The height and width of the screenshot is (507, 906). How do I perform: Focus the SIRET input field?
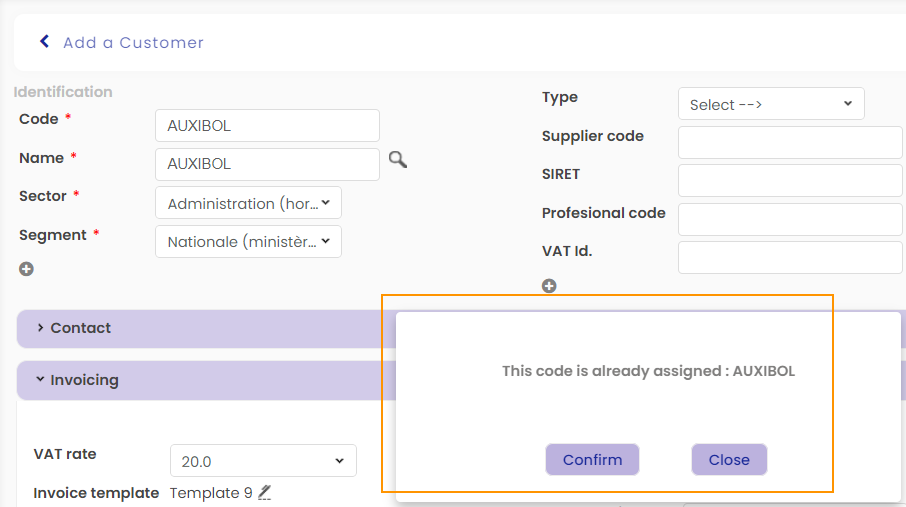(789, 180)
